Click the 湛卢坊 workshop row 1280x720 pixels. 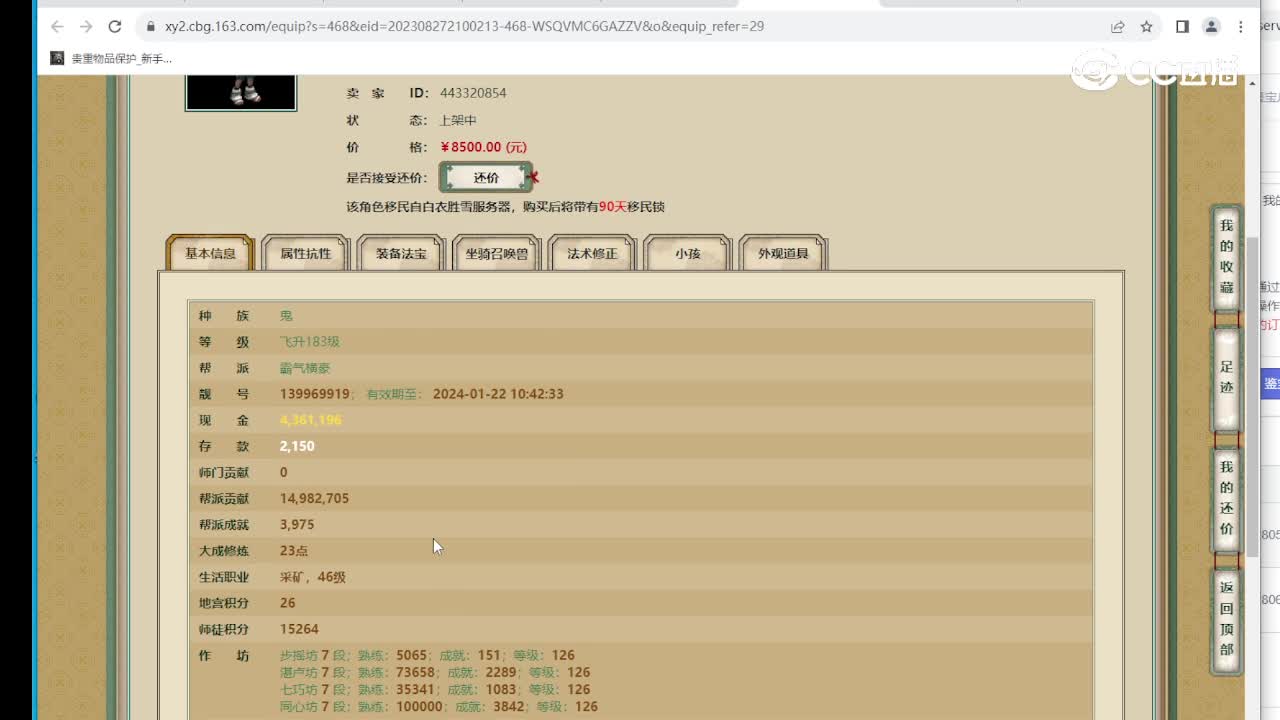click(x=435, y=673)
